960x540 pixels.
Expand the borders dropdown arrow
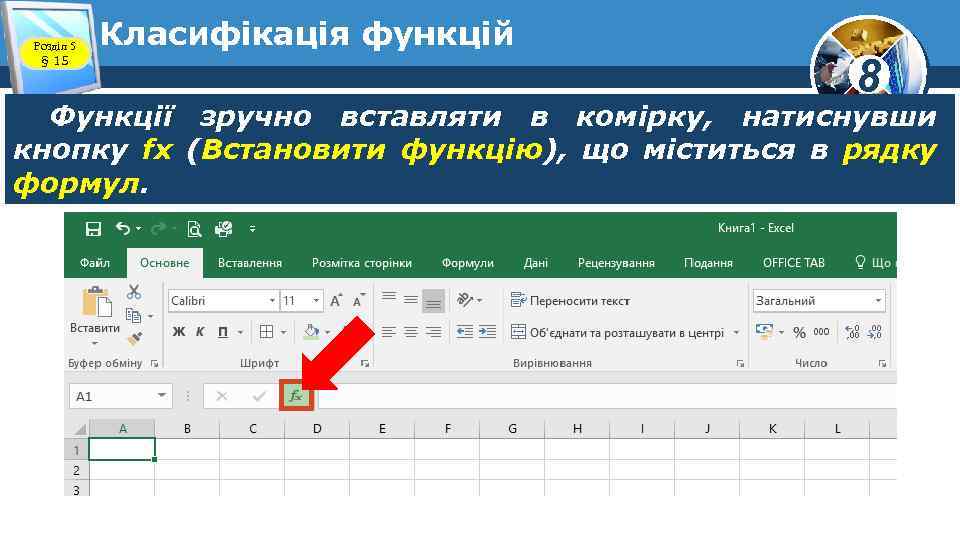(283, 332)
